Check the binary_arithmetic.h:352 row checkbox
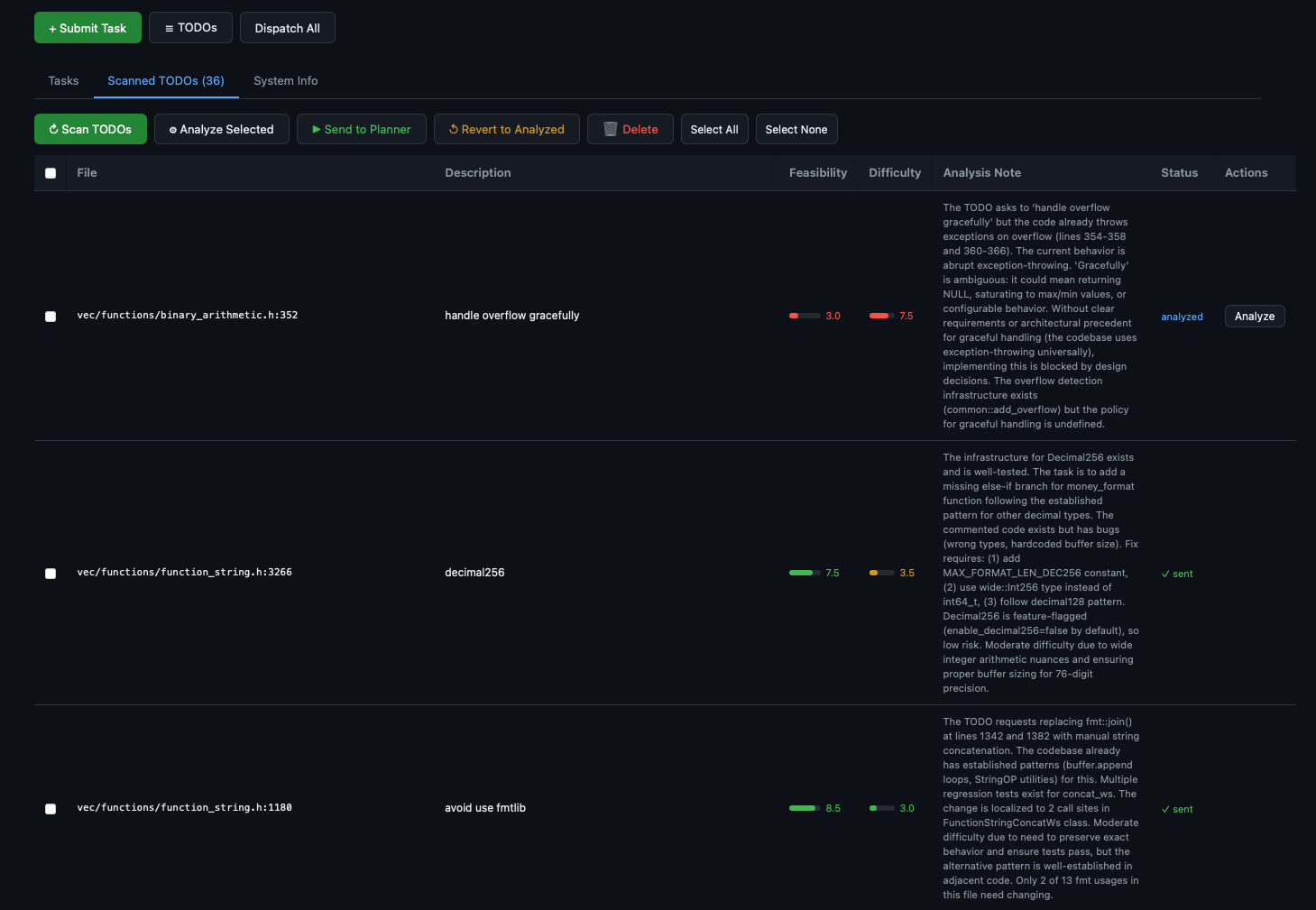The width and height of the screenshot is (1316, 910). pyautogui.click(x=51, y=317)
